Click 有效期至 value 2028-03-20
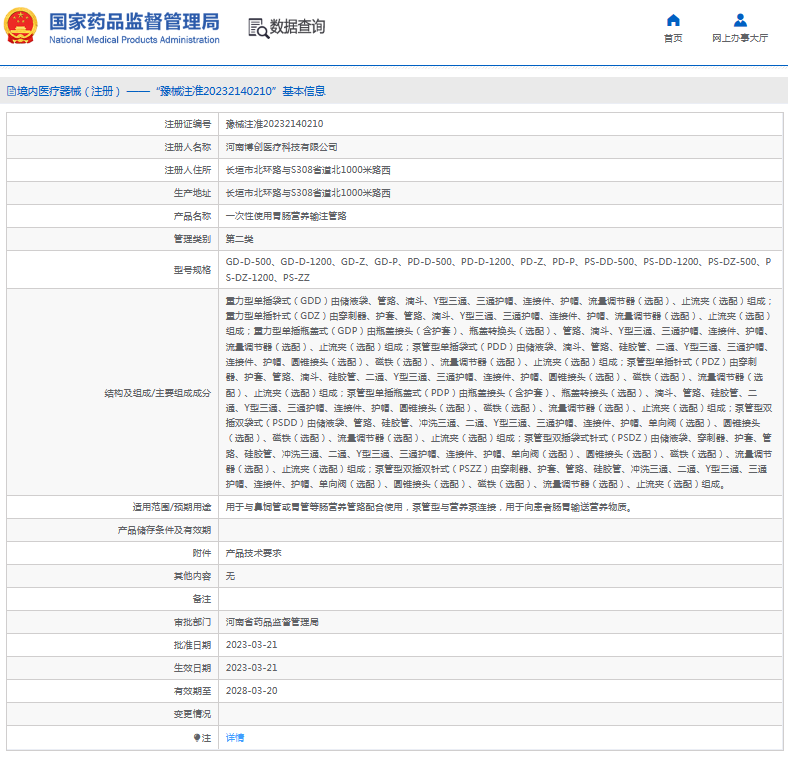Screen dimensions: 788x758 [x=251, y=691]
